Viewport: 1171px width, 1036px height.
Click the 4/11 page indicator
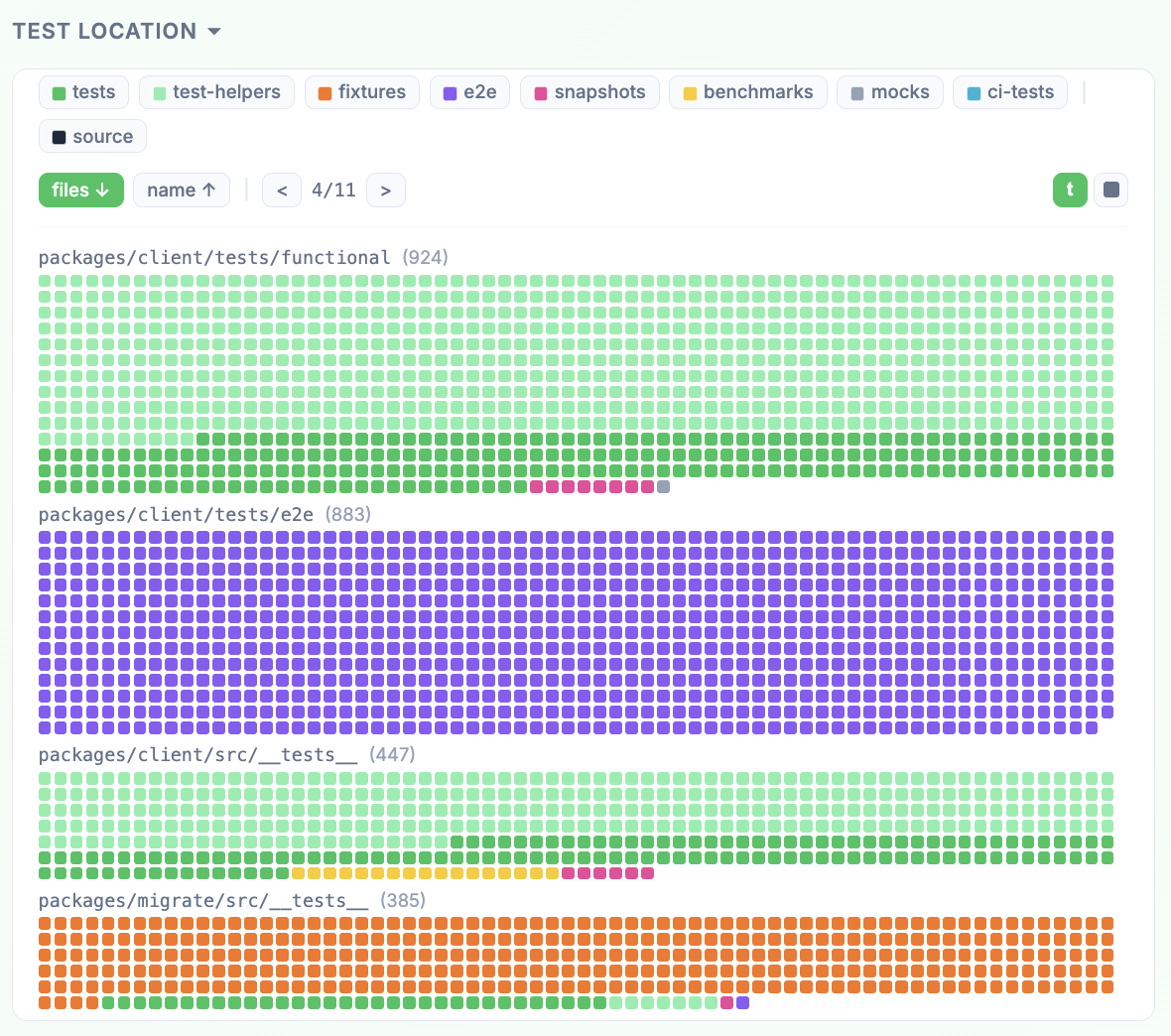tap(333, 191)
